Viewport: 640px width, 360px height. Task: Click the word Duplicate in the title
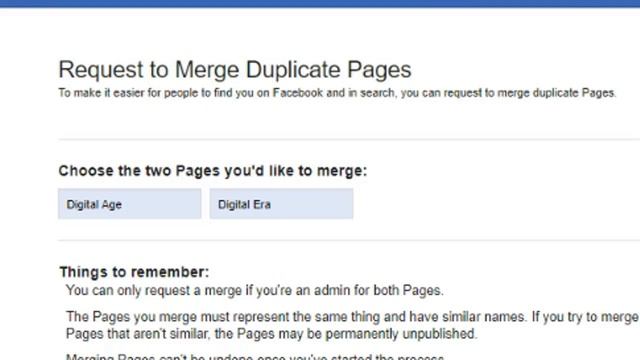pyautogui.click(x=293, y=69)
